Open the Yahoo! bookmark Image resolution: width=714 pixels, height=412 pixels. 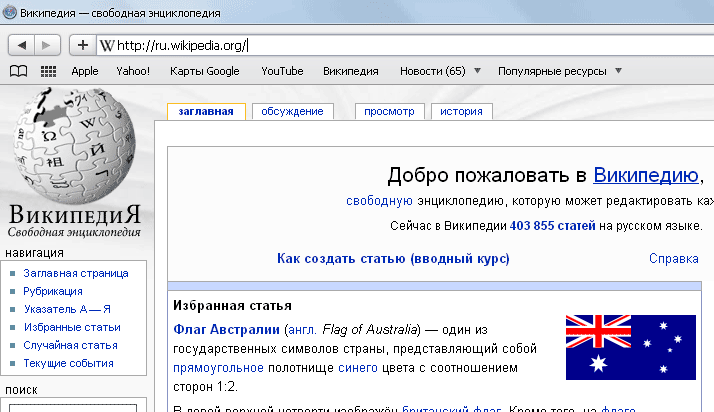[x=133, y=71]
